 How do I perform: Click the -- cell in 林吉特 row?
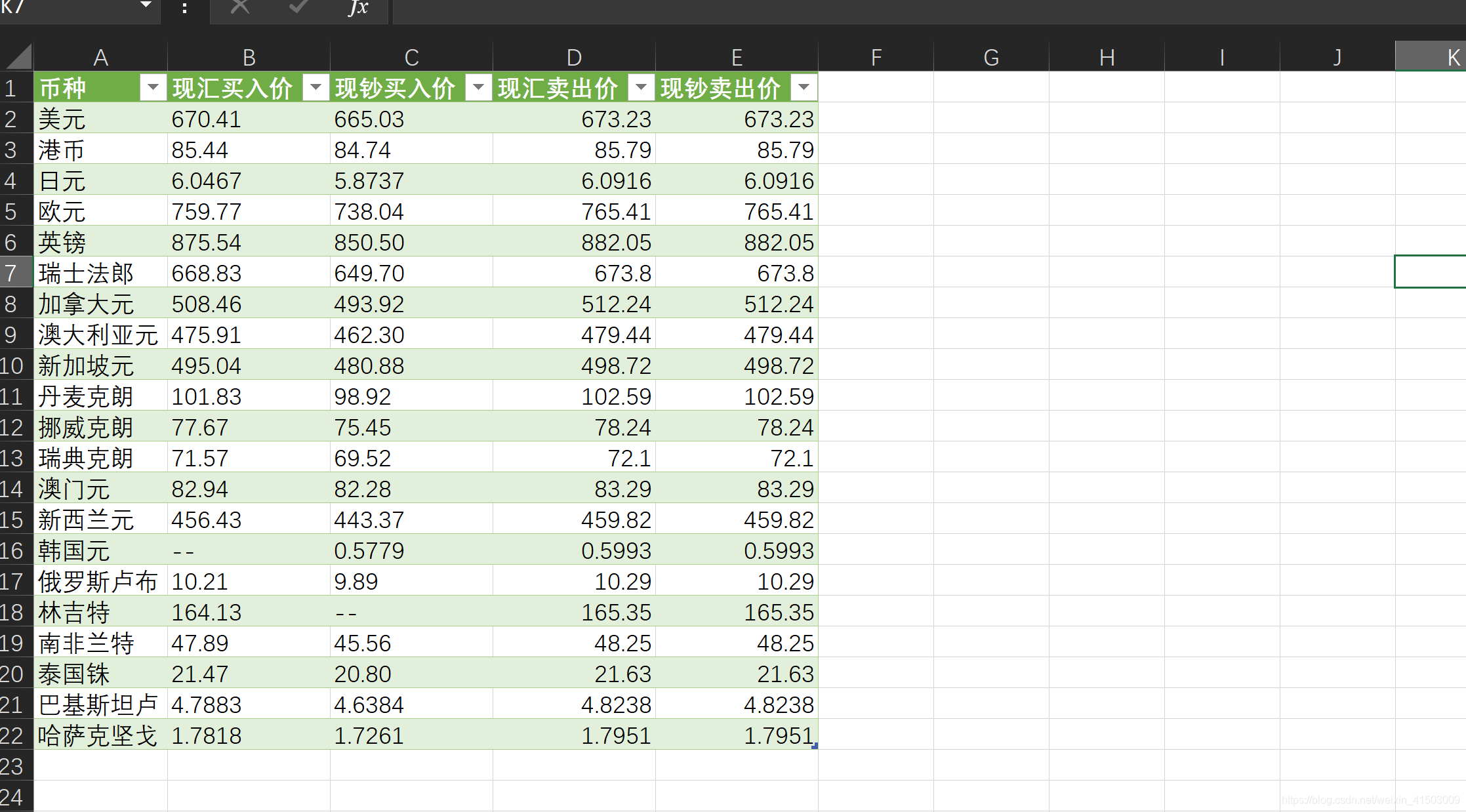(412, 611)
